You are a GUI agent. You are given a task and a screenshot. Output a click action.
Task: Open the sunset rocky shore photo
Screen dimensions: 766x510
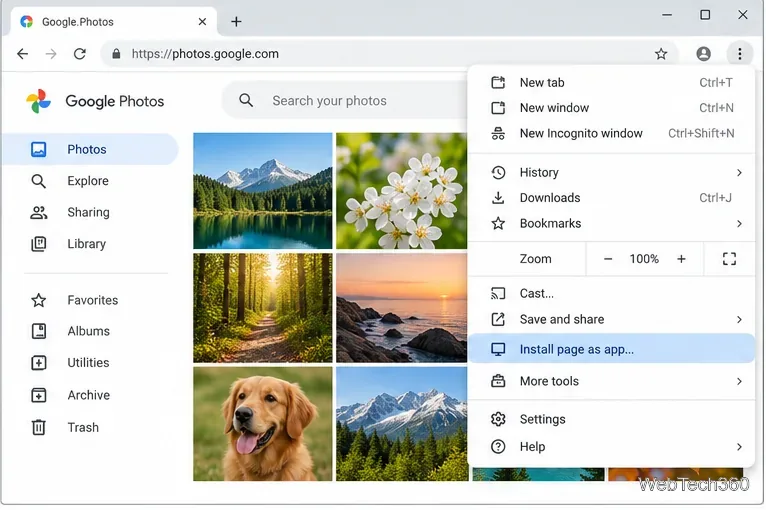pos(401,308)
